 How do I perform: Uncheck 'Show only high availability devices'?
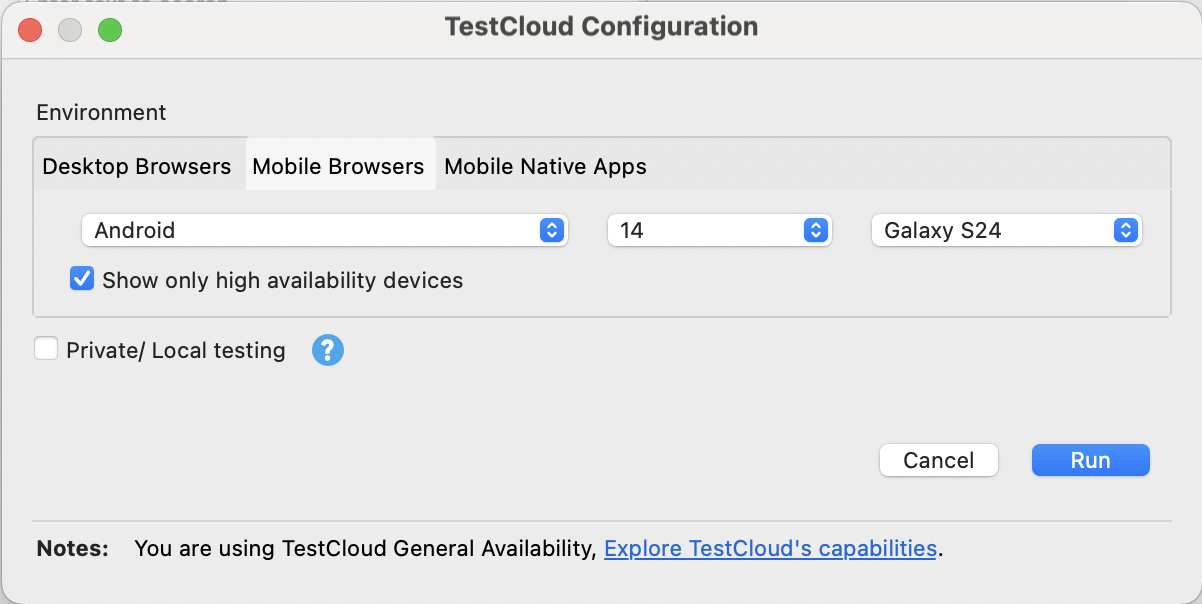pyautogui.click(x=82, y=279)
